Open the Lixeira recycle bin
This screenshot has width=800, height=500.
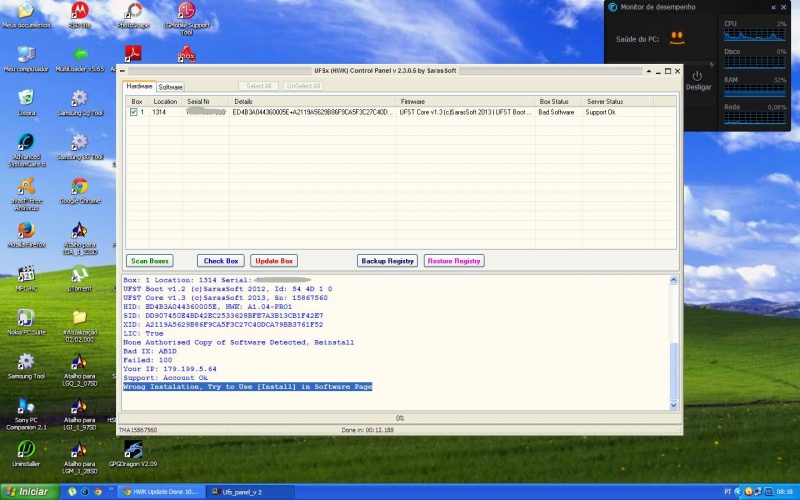tap(26, 102)
